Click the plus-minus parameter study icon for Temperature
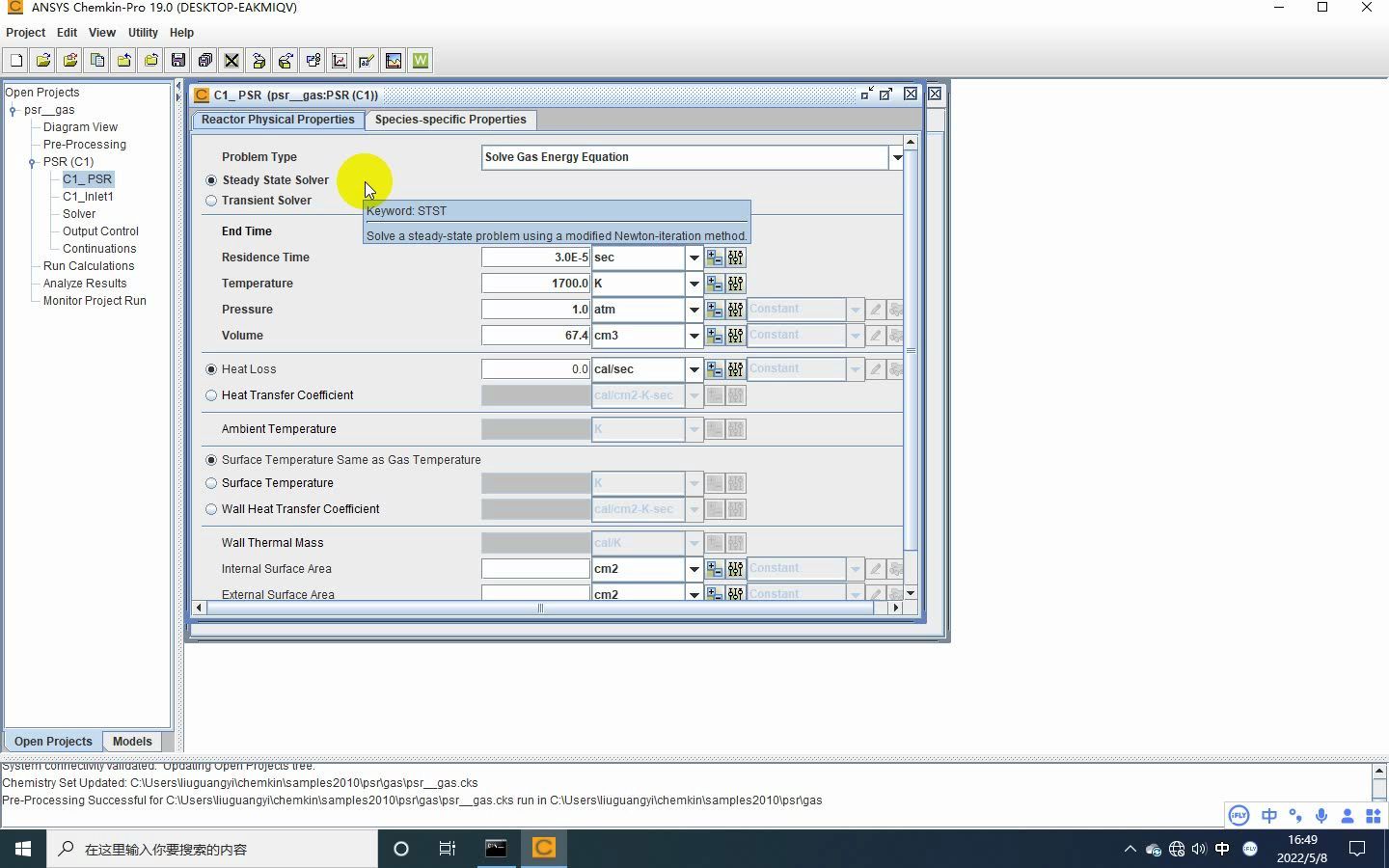 (x=715, y=284)
